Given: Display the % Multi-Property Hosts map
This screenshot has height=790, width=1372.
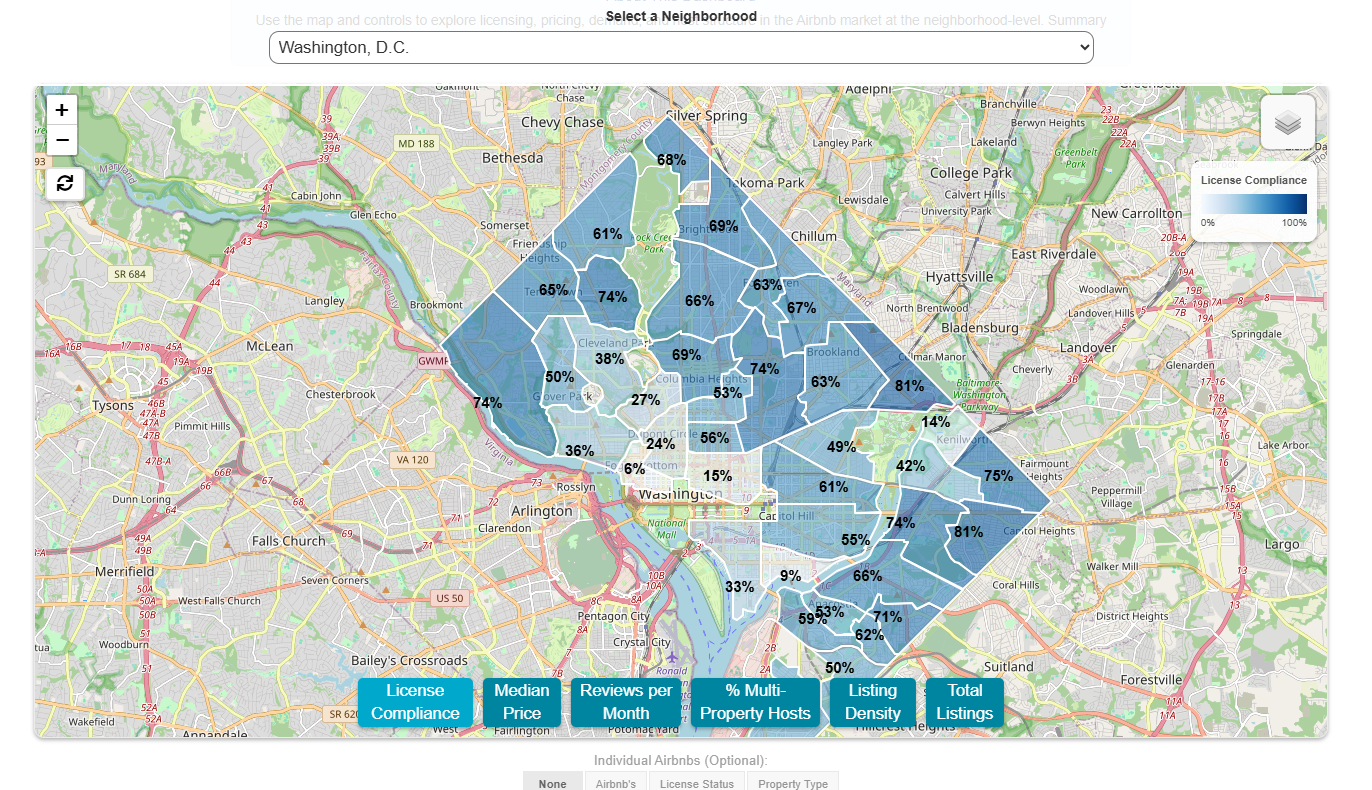Looking at the screenshot, I should click(755, 702).
